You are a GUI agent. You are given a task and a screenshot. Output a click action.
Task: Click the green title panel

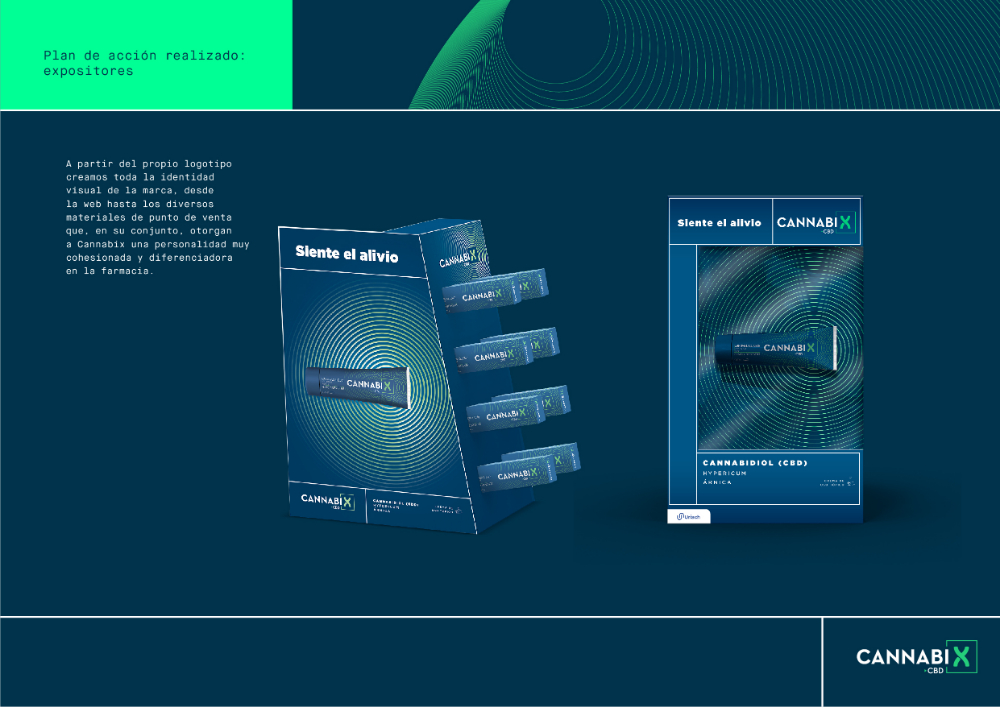pyautogui.click(x=146, y=55)
